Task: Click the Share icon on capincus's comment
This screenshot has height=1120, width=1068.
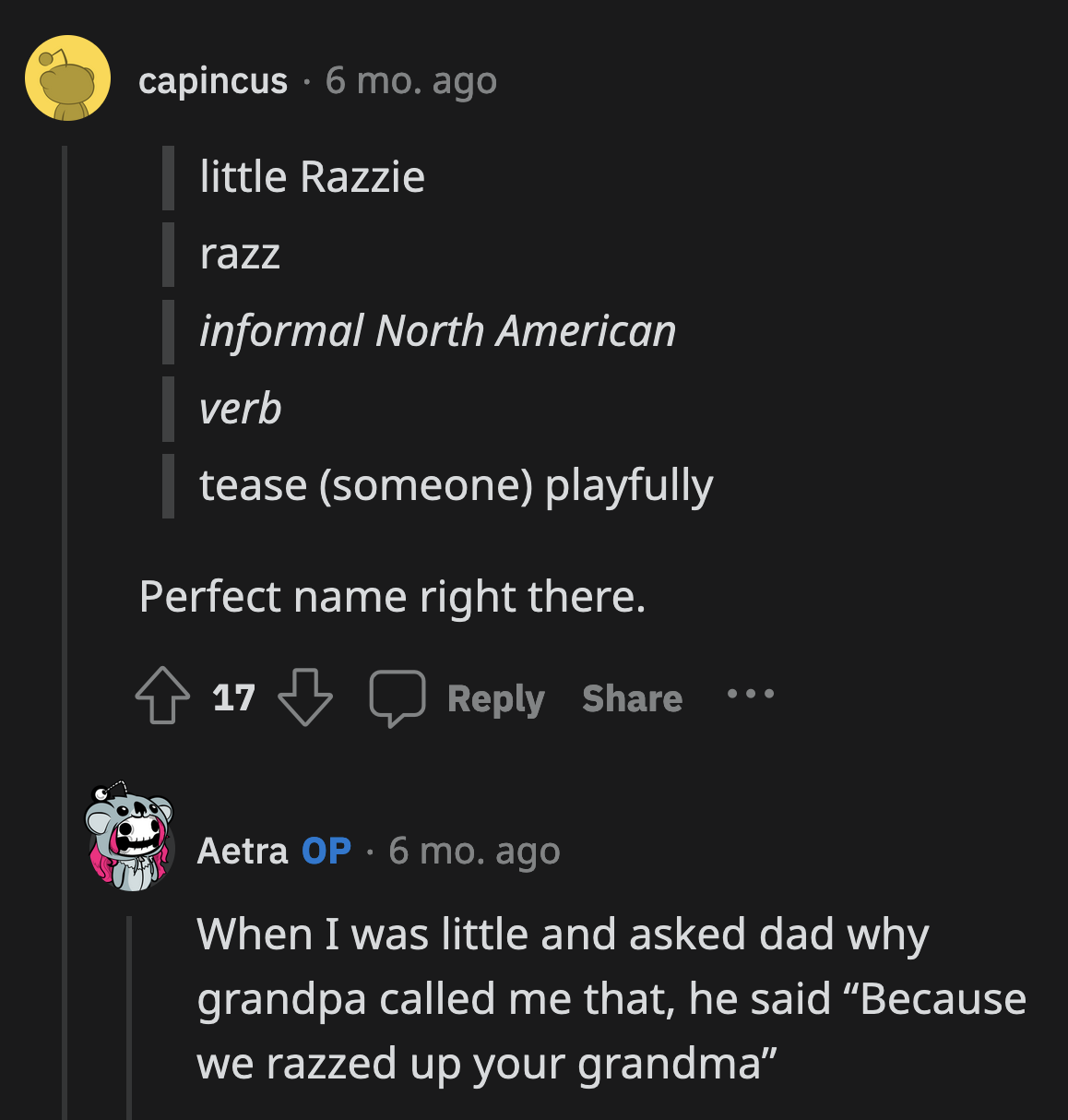Action: [x=632, y=698]
